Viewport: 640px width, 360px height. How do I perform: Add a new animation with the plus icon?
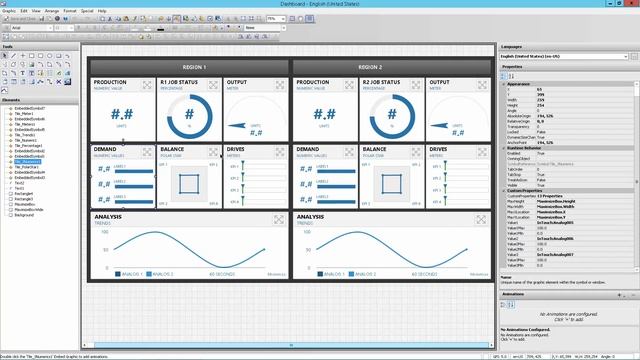619,295
